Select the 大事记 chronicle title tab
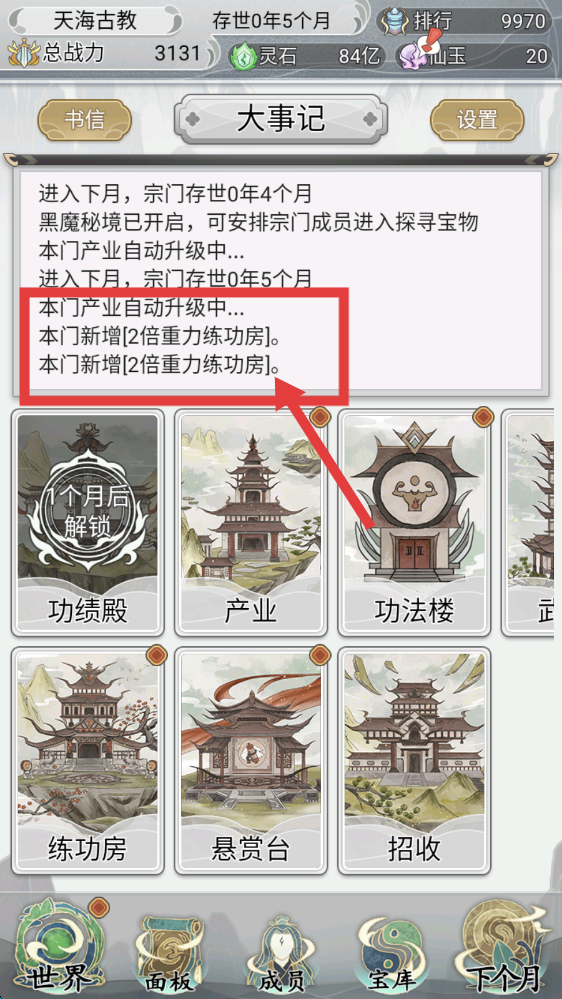 (x=281, y=119)
